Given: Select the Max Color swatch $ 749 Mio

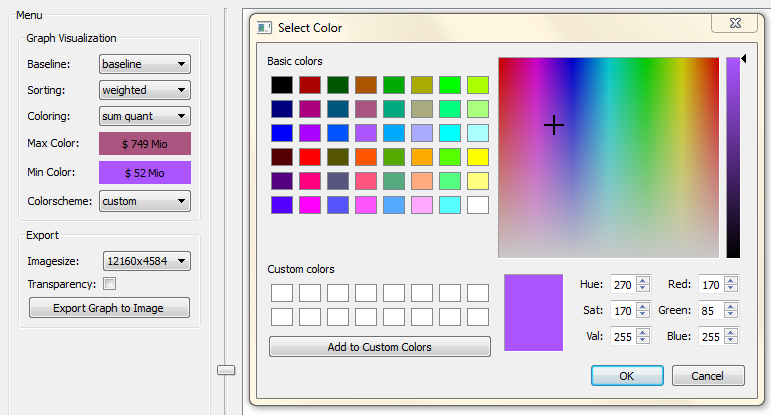Looking at the screenshot, I should (145, 144).
